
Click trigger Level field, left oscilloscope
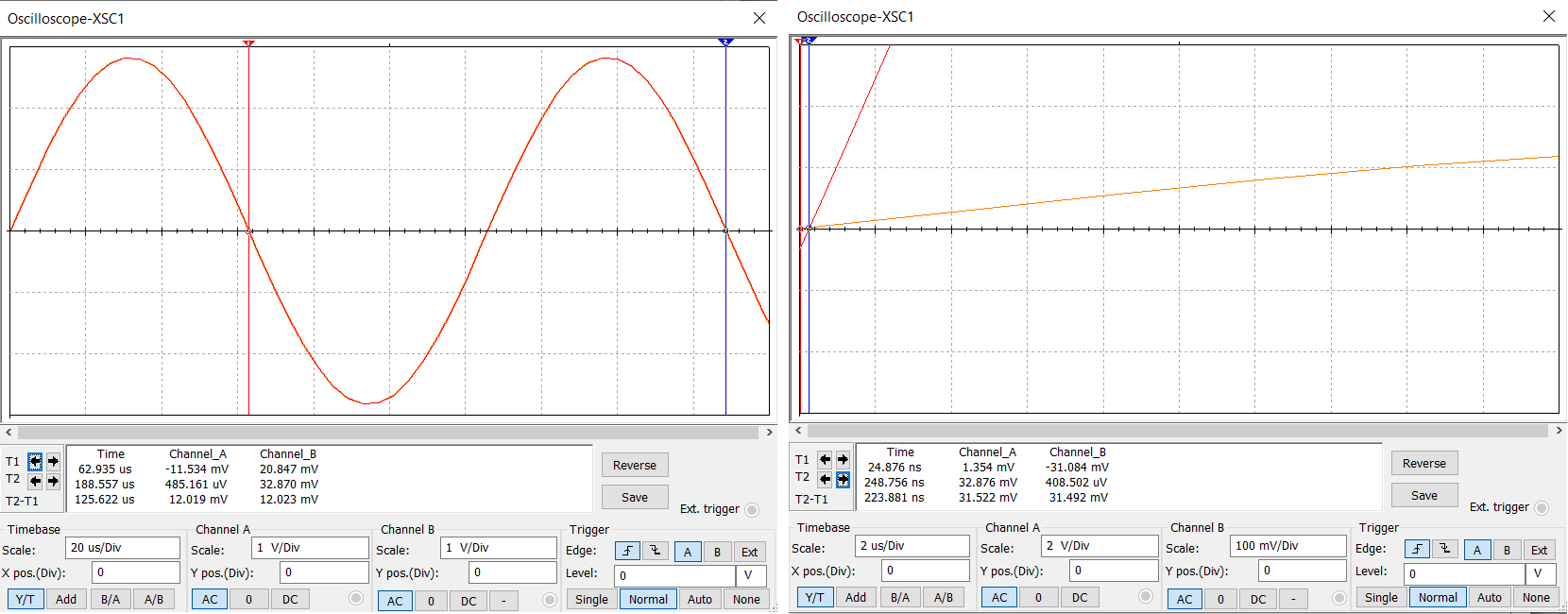click(x=674, y=575)
